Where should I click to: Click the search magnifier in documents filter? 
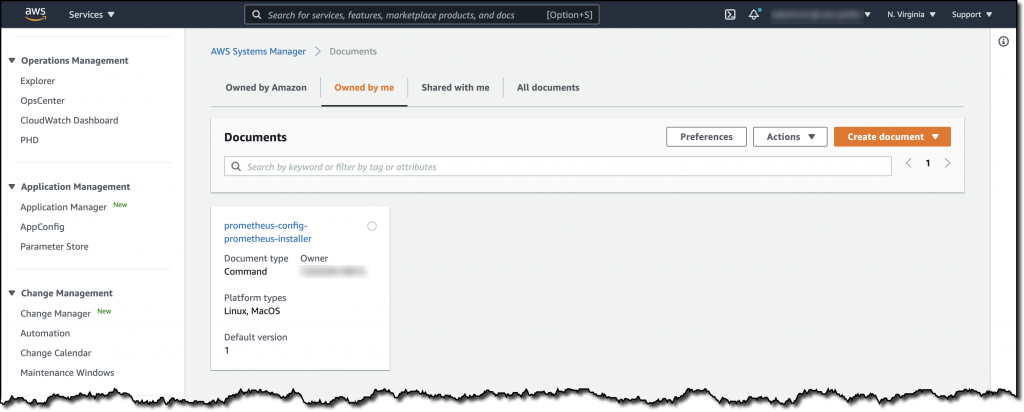coord(236,166)
